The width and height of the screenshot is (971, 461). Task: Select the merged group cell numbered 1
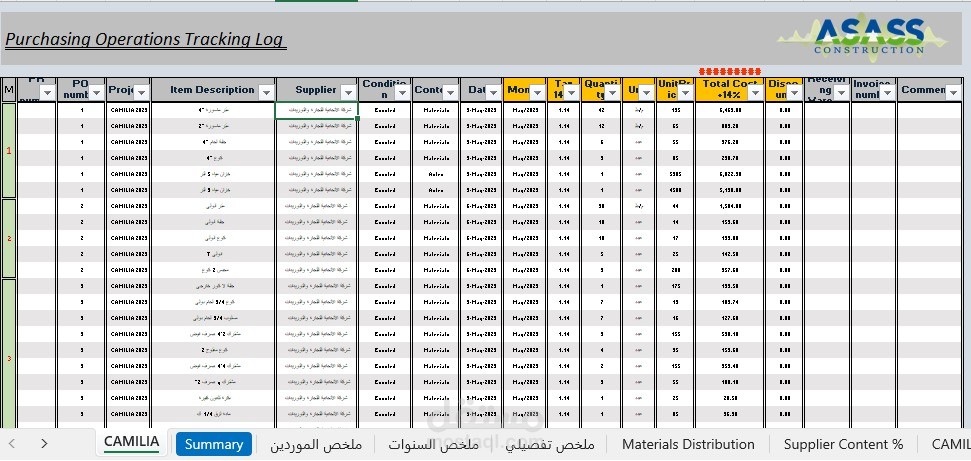click(9, 151)
